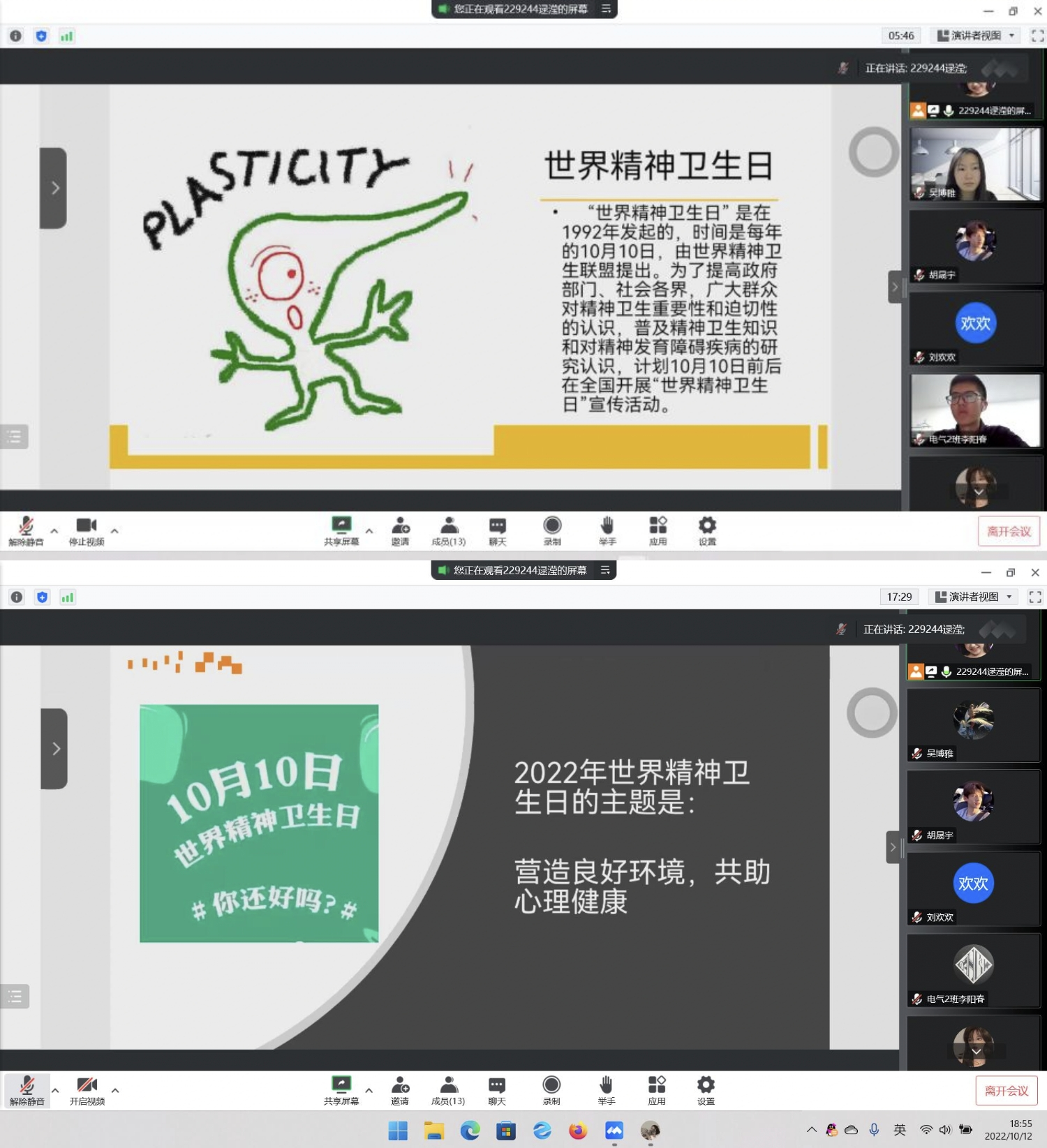Expand the arrow next to 开启视频
This screenshot has height=1148, width=1047.
[115, 1090]
